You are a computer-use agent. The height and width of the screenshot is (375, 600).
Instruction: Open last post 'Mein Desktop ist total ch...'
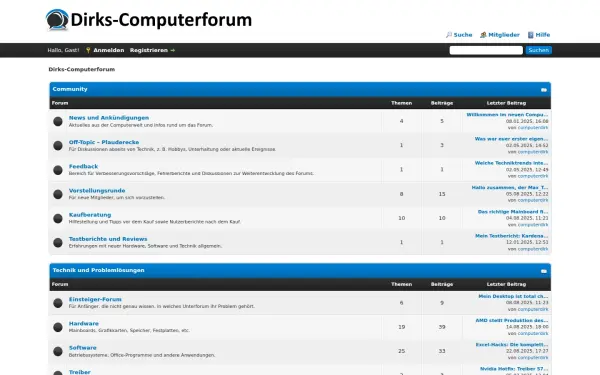(x=513, y=296)
